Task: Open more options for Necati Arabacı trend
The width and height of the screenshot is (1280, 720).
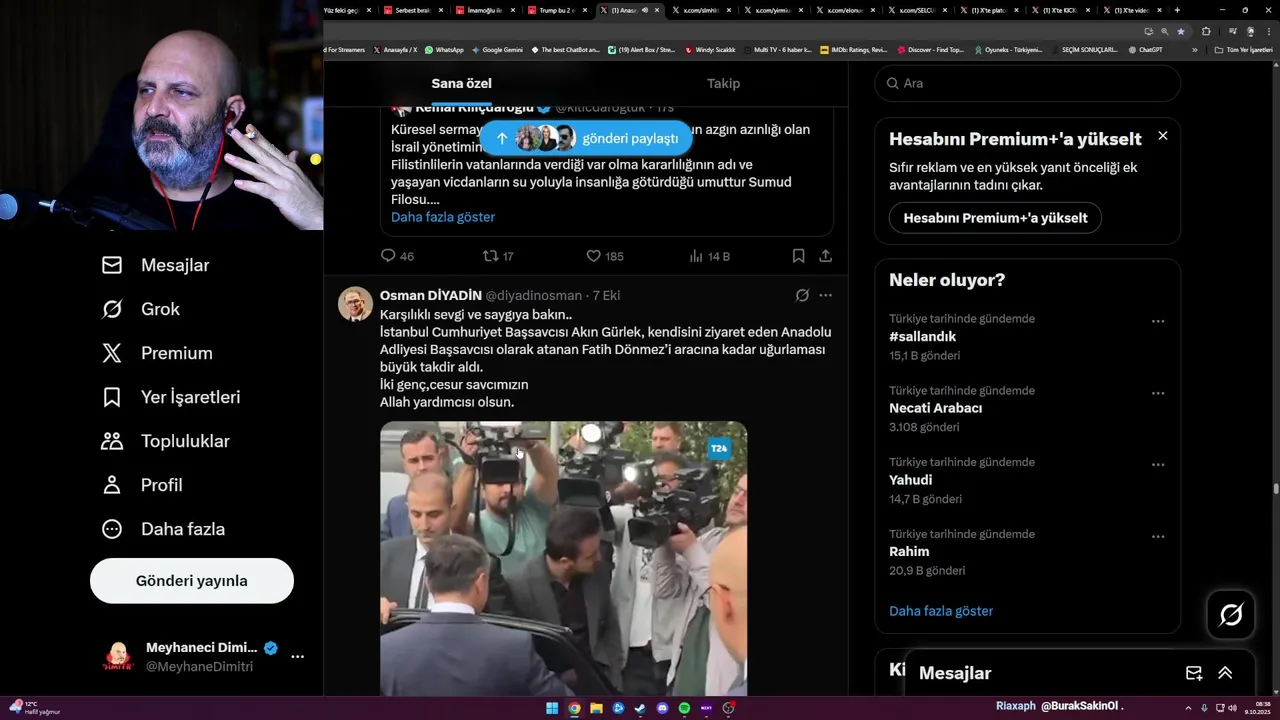Action: (1158, 393)
